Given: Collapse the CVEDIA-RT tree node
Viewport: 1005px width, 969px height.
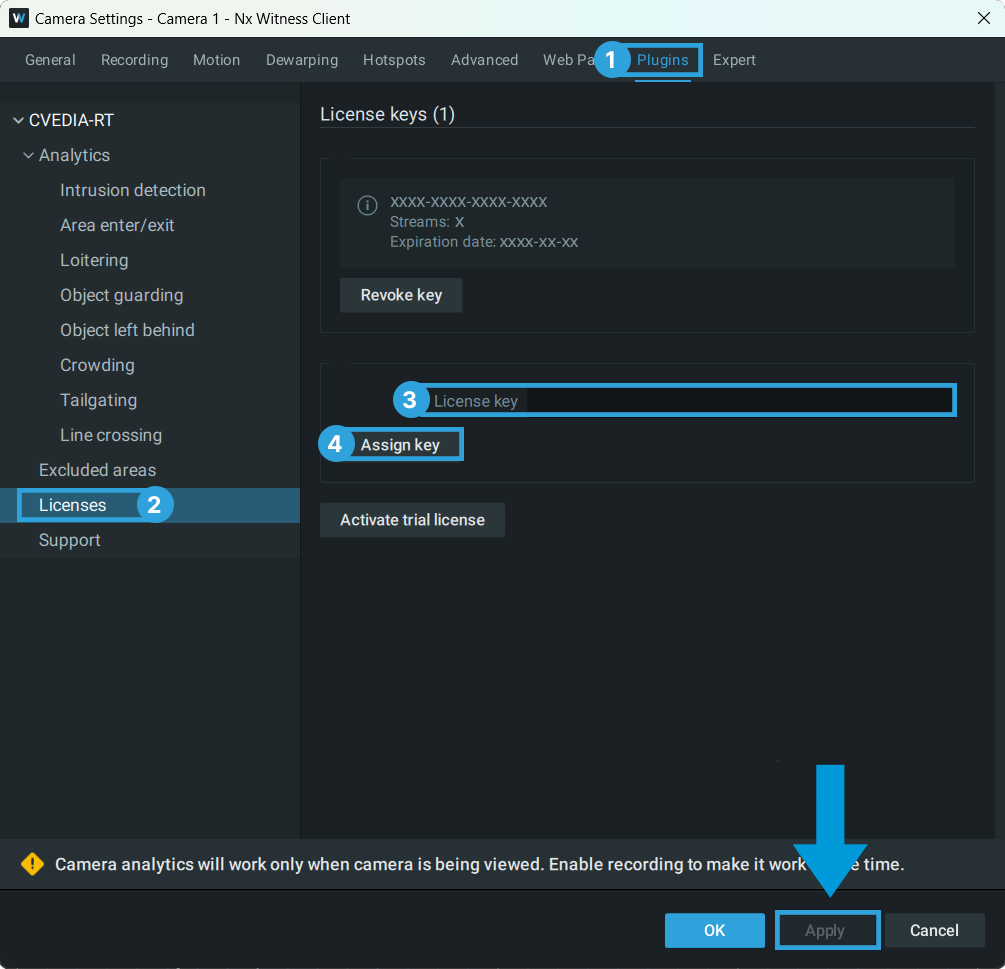Looking at the screenshot, I should point(19,120).
